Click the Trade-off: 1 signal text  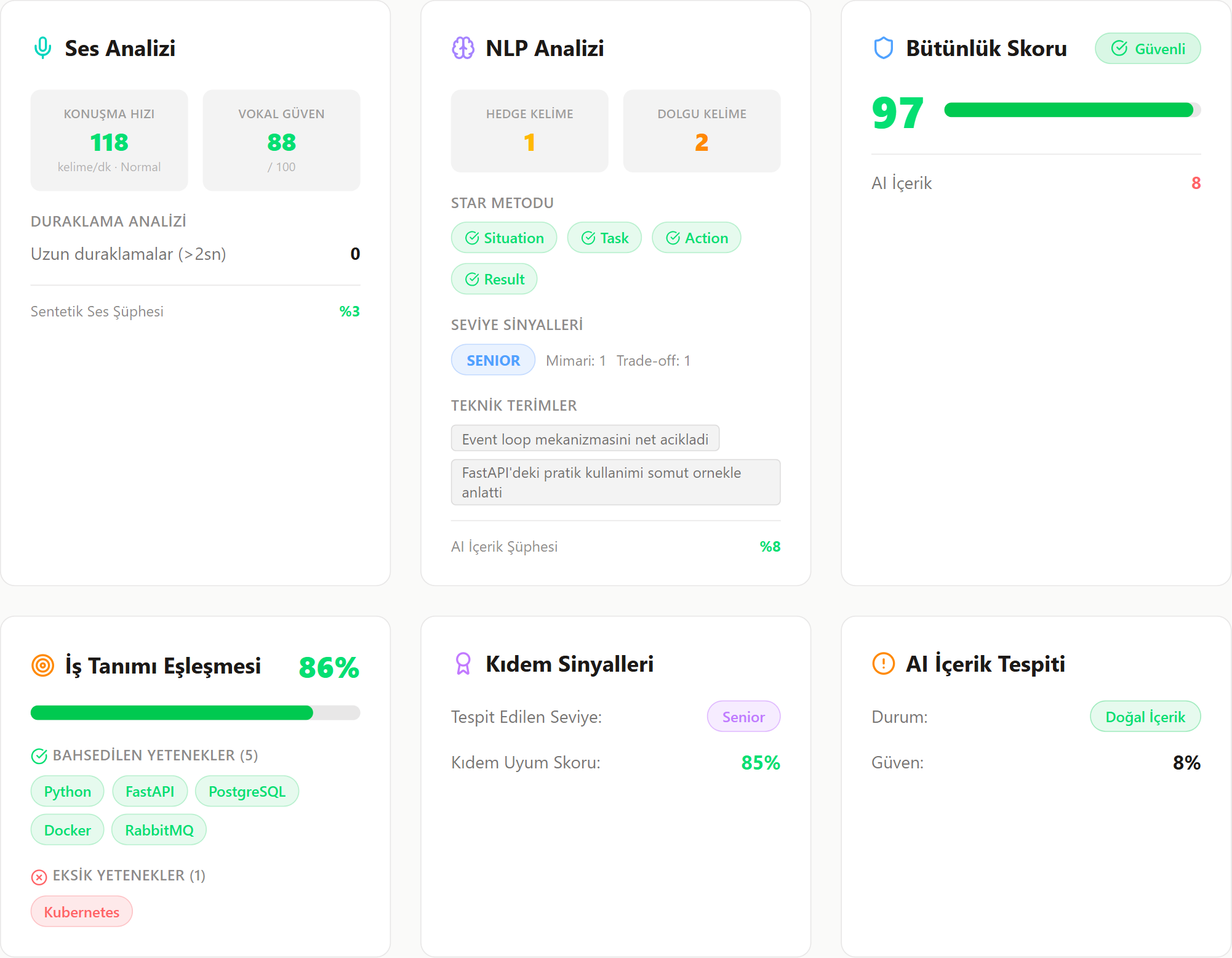[654, 361]
